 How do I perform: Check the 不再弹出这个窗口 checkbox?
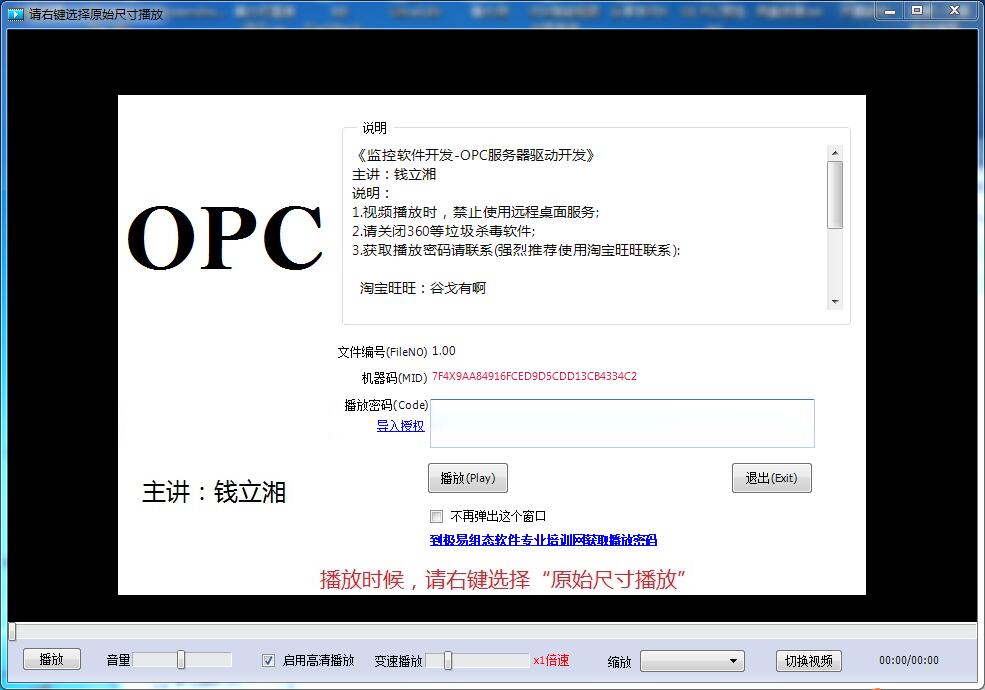click(436, 517)
